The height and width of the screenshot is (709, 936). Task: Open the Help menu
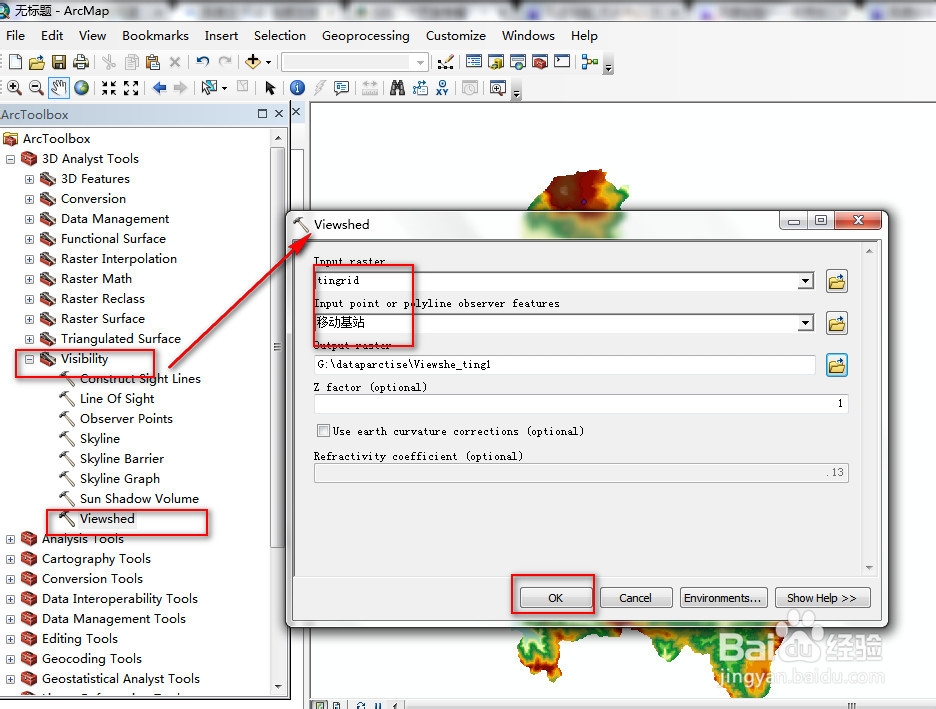(584, 36)
